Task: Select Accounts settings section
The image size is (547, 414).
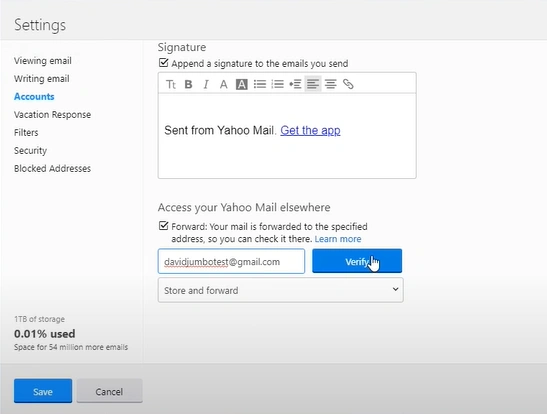Action: [34, 97]
